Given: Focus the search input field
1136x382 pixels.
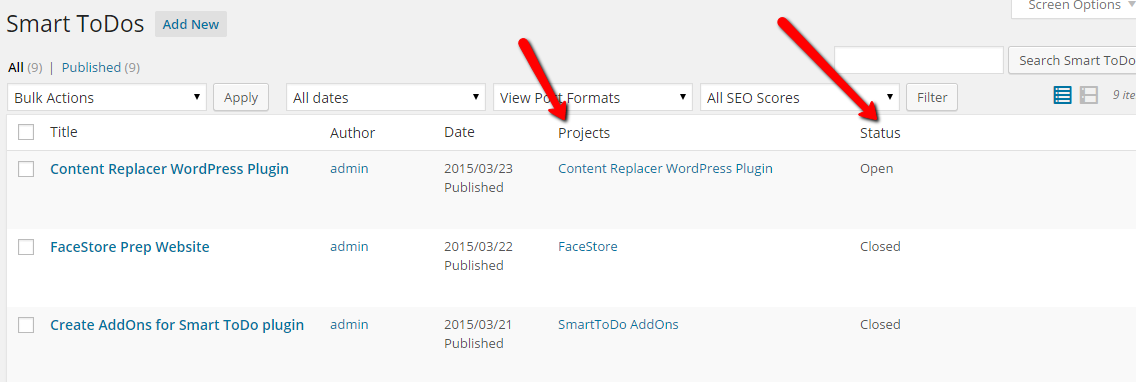Looking at the screenshot, I should [919, 60].
